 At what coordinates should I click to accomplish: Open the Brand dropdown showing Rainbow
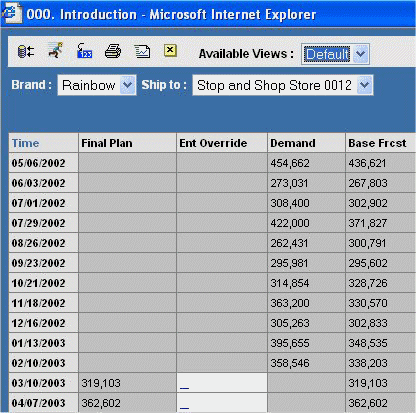click(97, 85)
